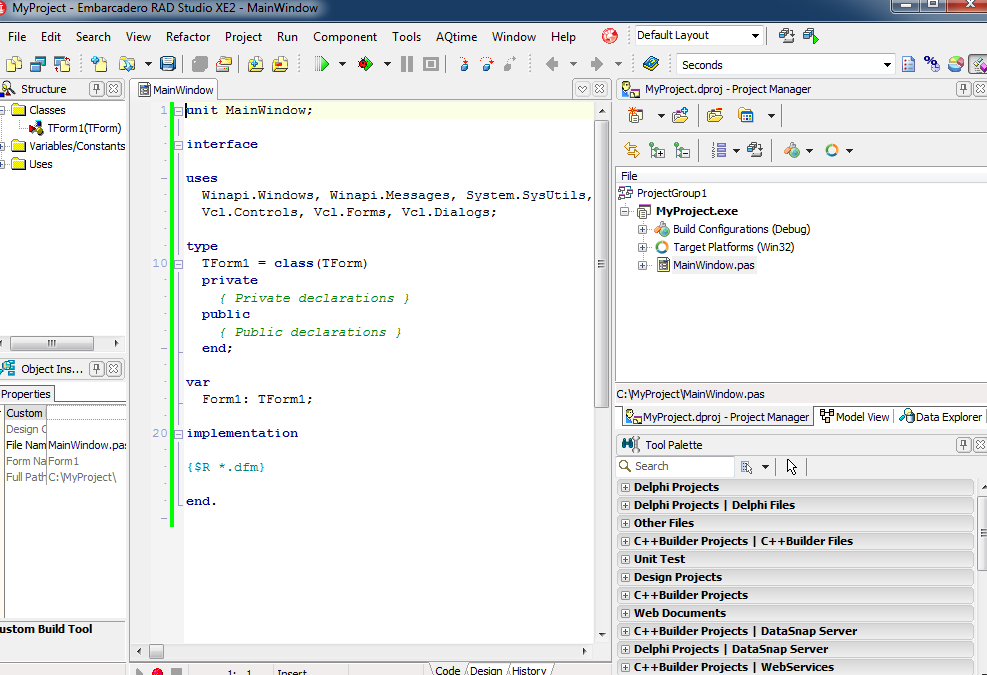Select the TForm1(TForm) node in Structure
Viewport: 987px width, 675px height.
pos(84,128)
